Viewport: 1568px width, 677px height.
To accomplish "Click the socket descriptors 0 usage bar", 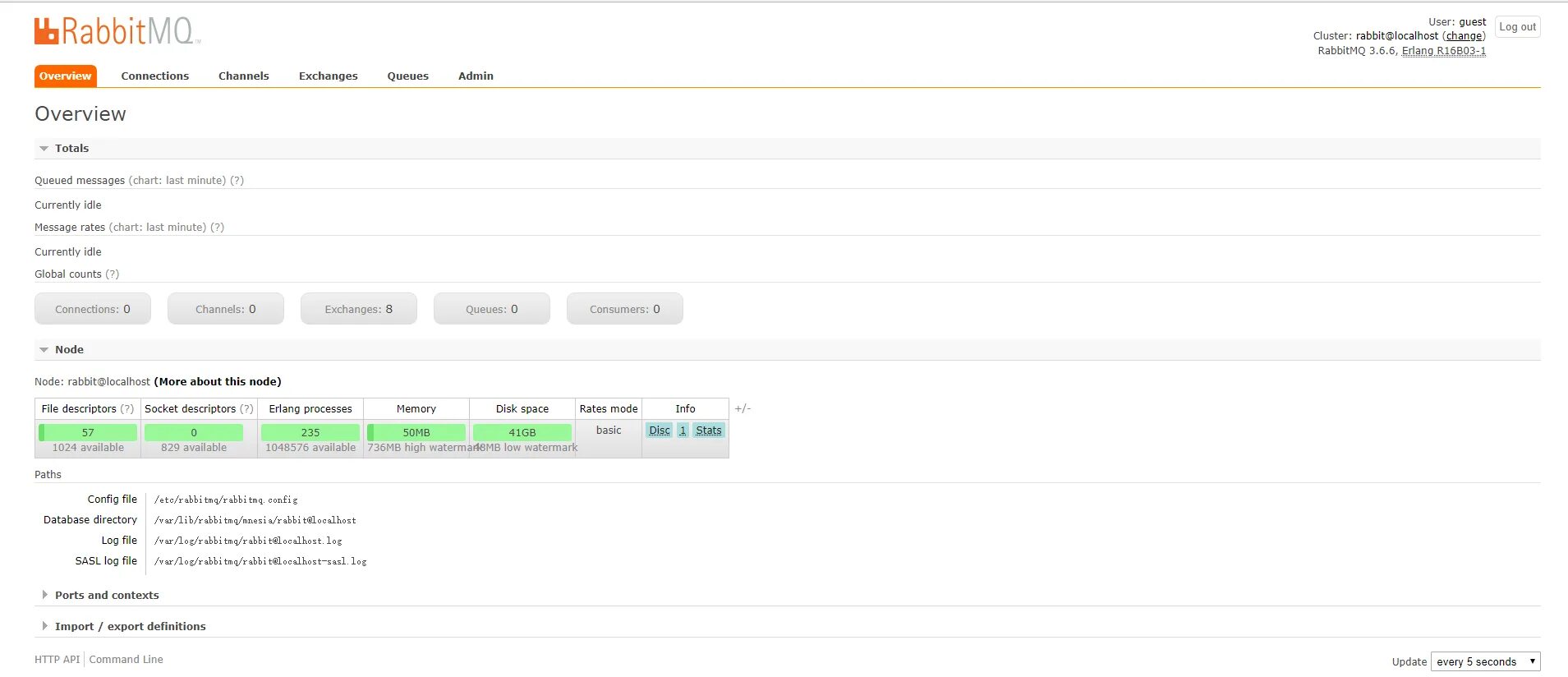I will coord(194,432).
